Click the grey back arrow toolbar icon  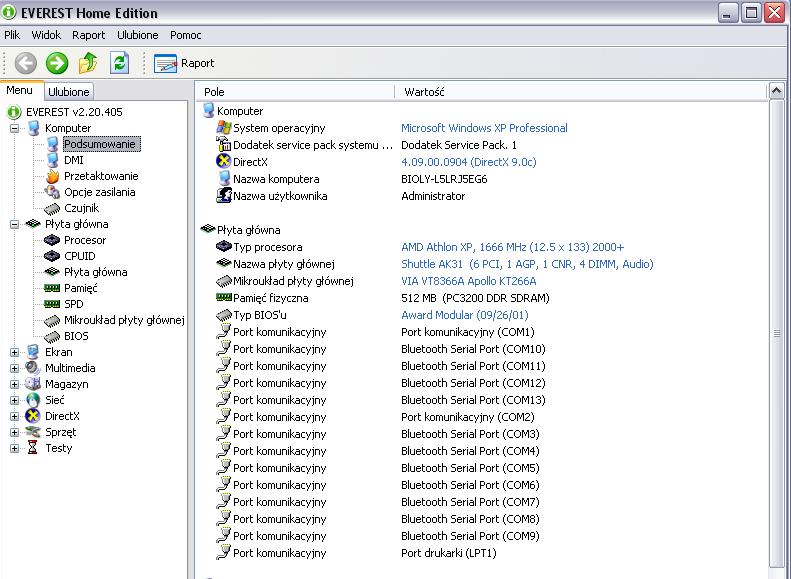coord(25,63)
